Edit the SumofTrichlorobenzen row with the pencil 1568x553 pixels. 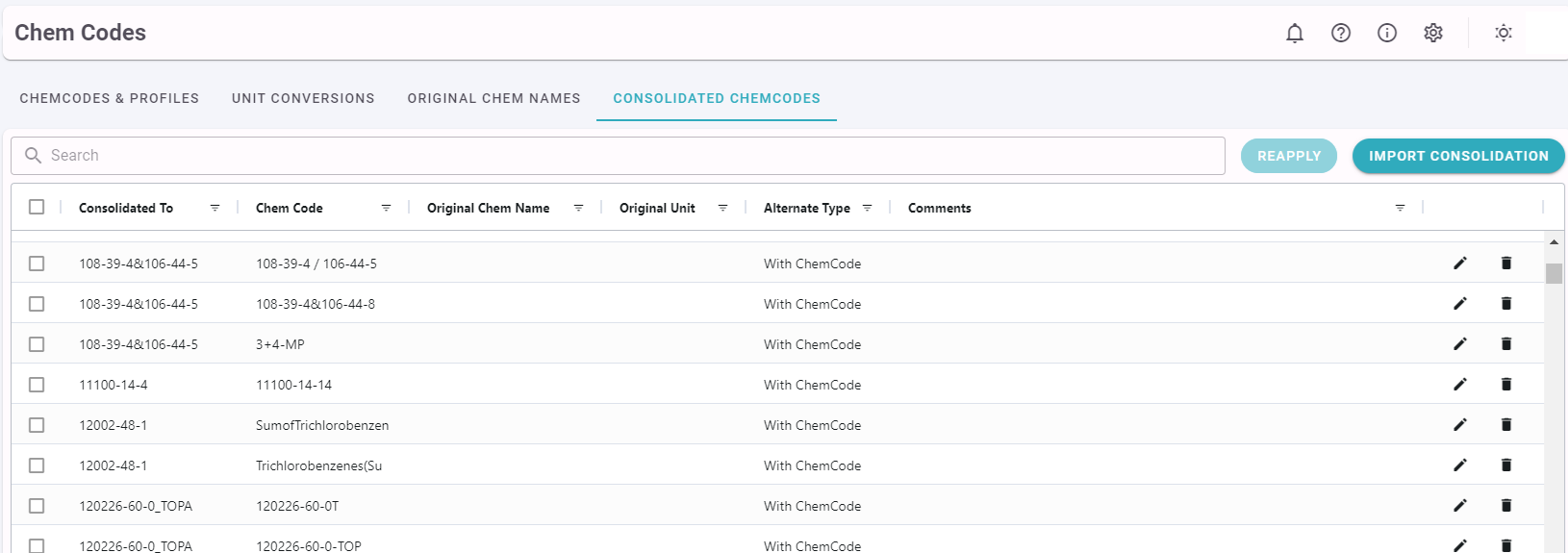click(x=1460, y=424)
